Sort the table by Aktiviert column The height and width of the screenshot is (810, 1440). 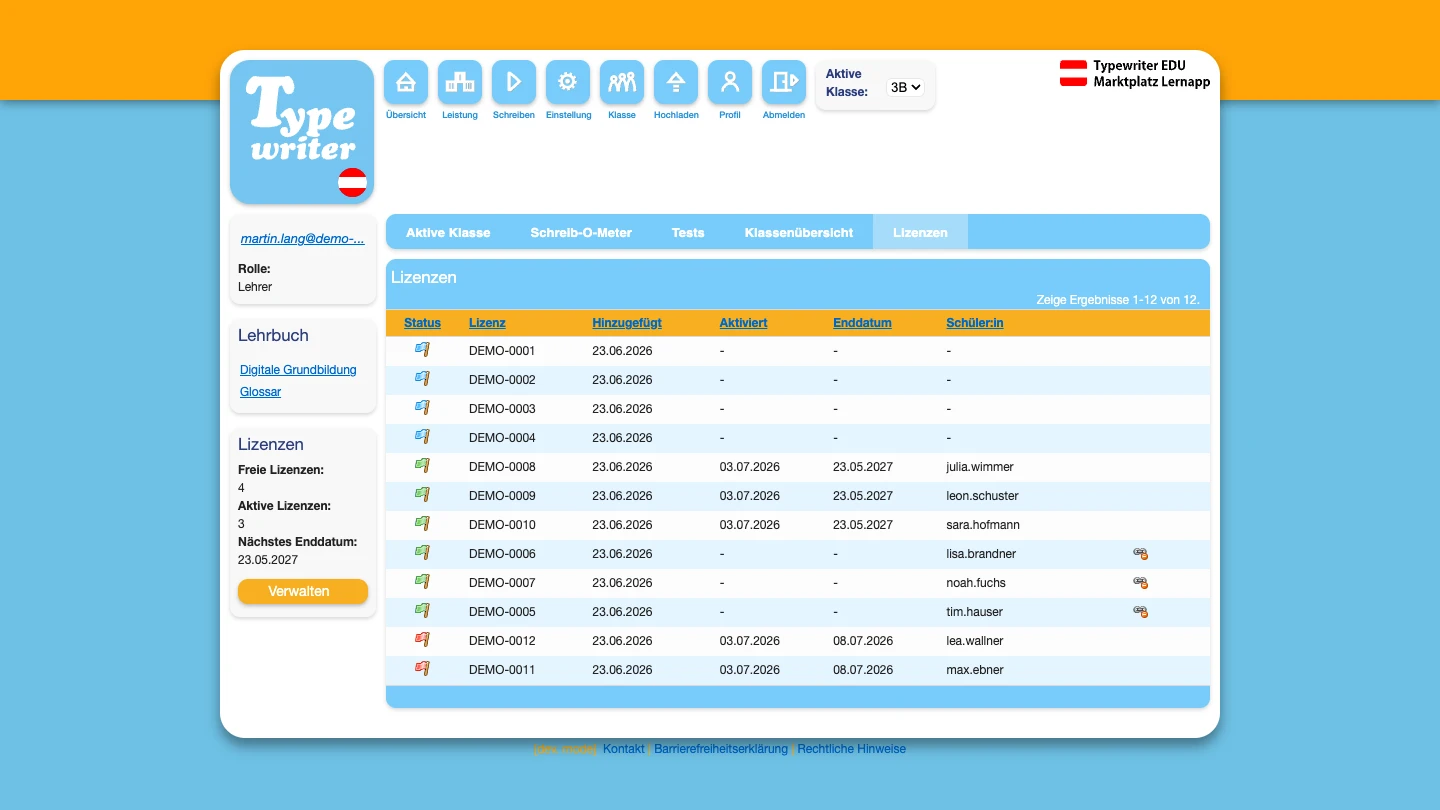pyautogui.click(x=744, y=323)
